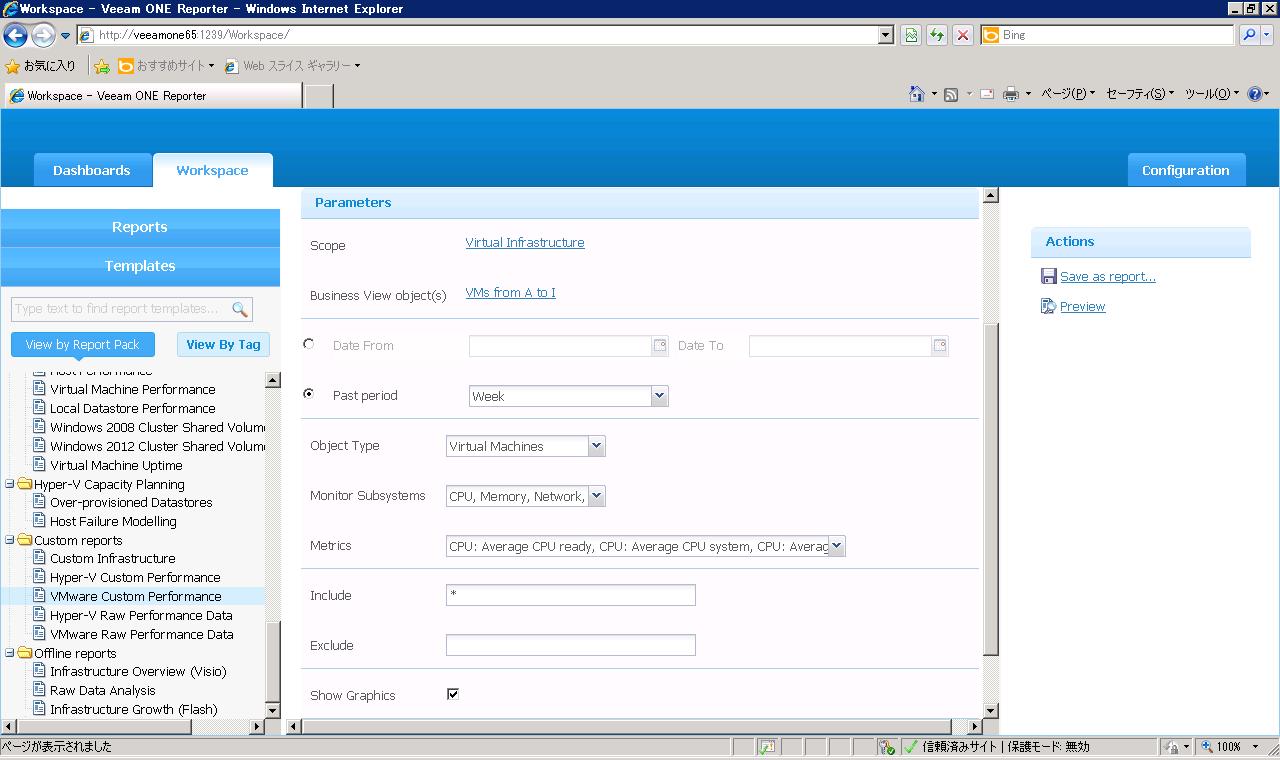Click the parameters panel horizontal scrollbar thumb
Image resolution: width=1280 pixels, height=760 pixels.
coord(627,727)
